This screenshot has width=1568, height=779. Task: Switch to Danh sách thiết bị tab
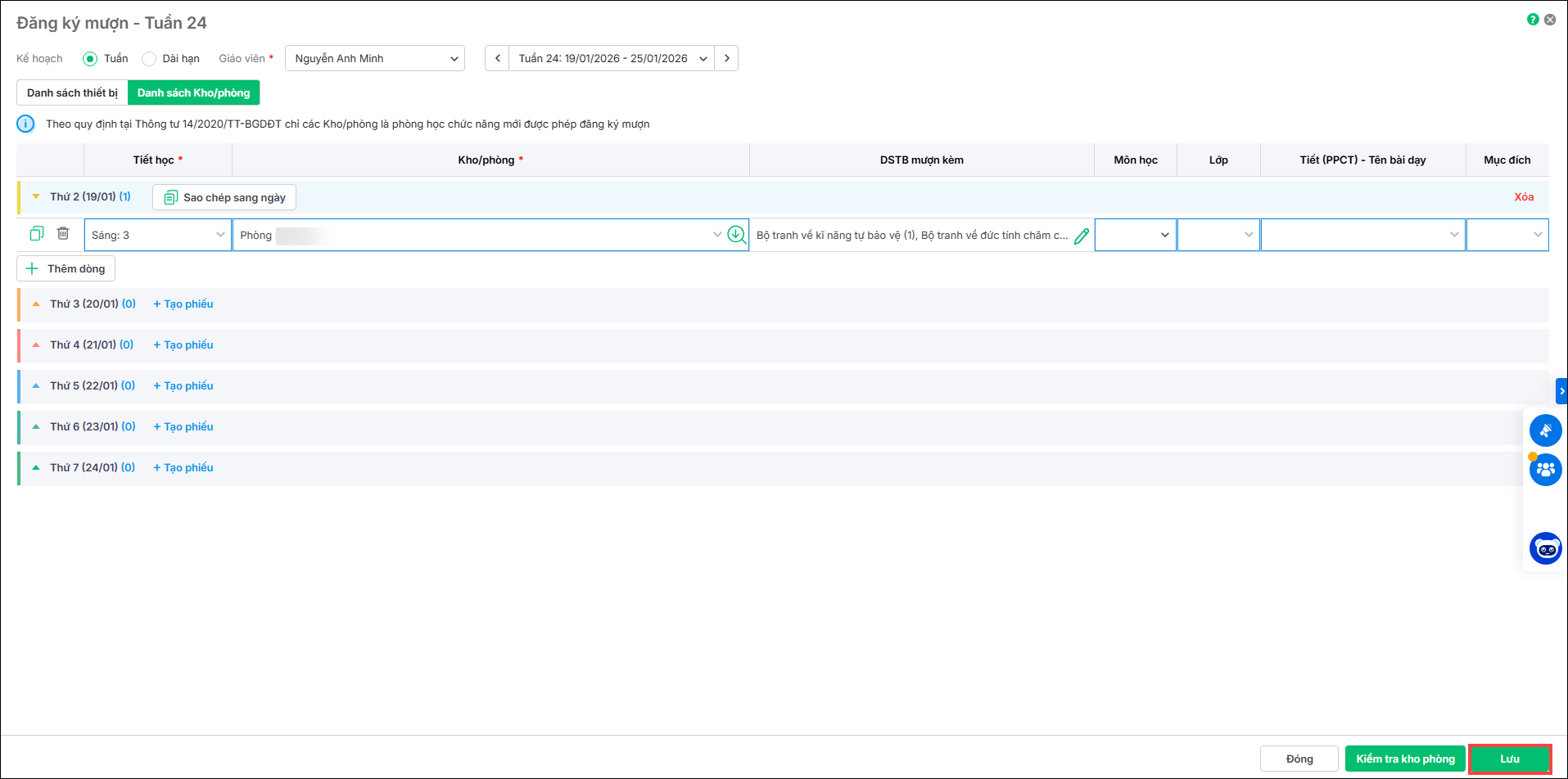pos(72,92)
